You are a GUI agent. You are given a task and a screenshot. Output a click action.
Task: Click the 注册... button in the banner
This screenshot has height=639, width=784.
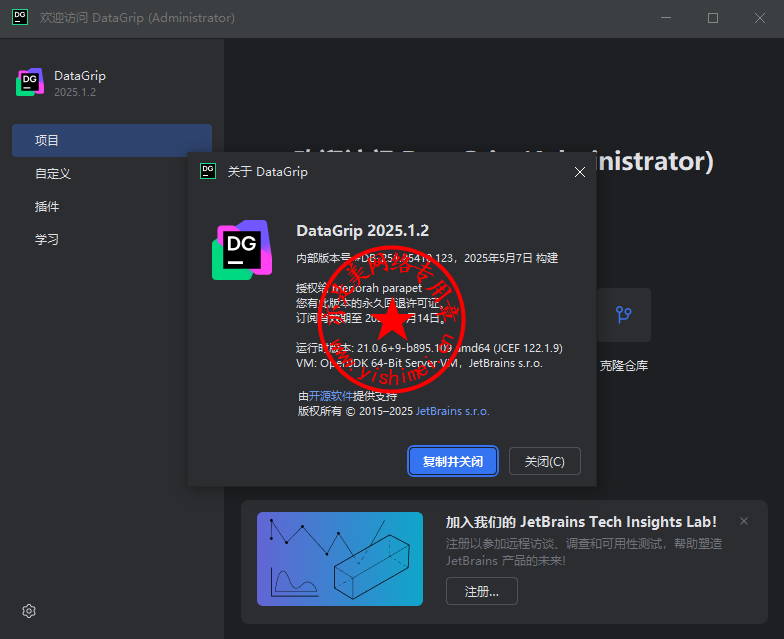point(482,591)
